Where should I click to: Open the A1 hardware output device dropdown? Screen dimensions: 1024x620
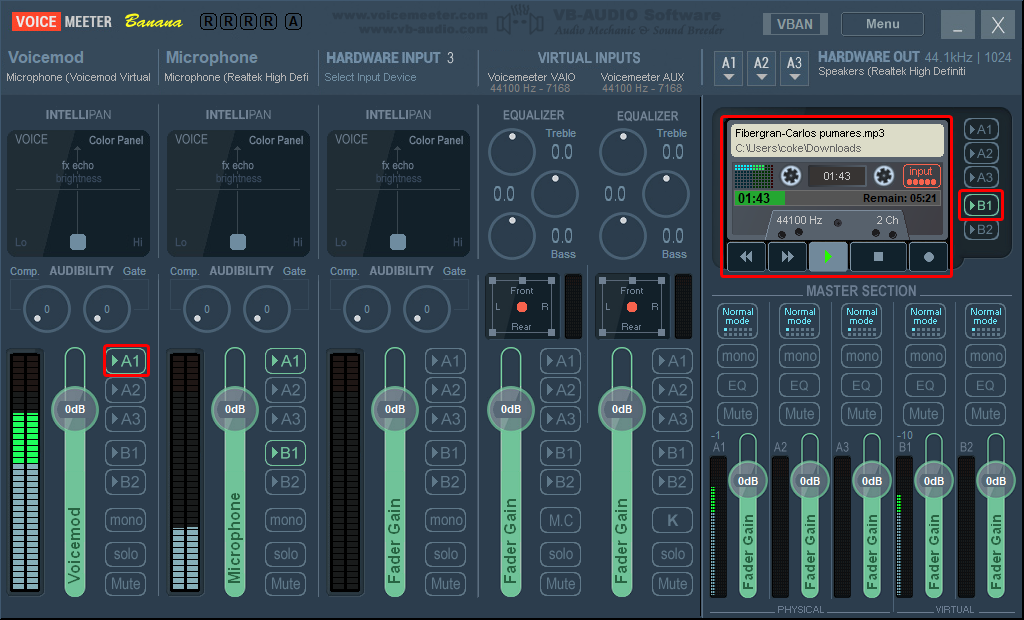coord(729,68)
